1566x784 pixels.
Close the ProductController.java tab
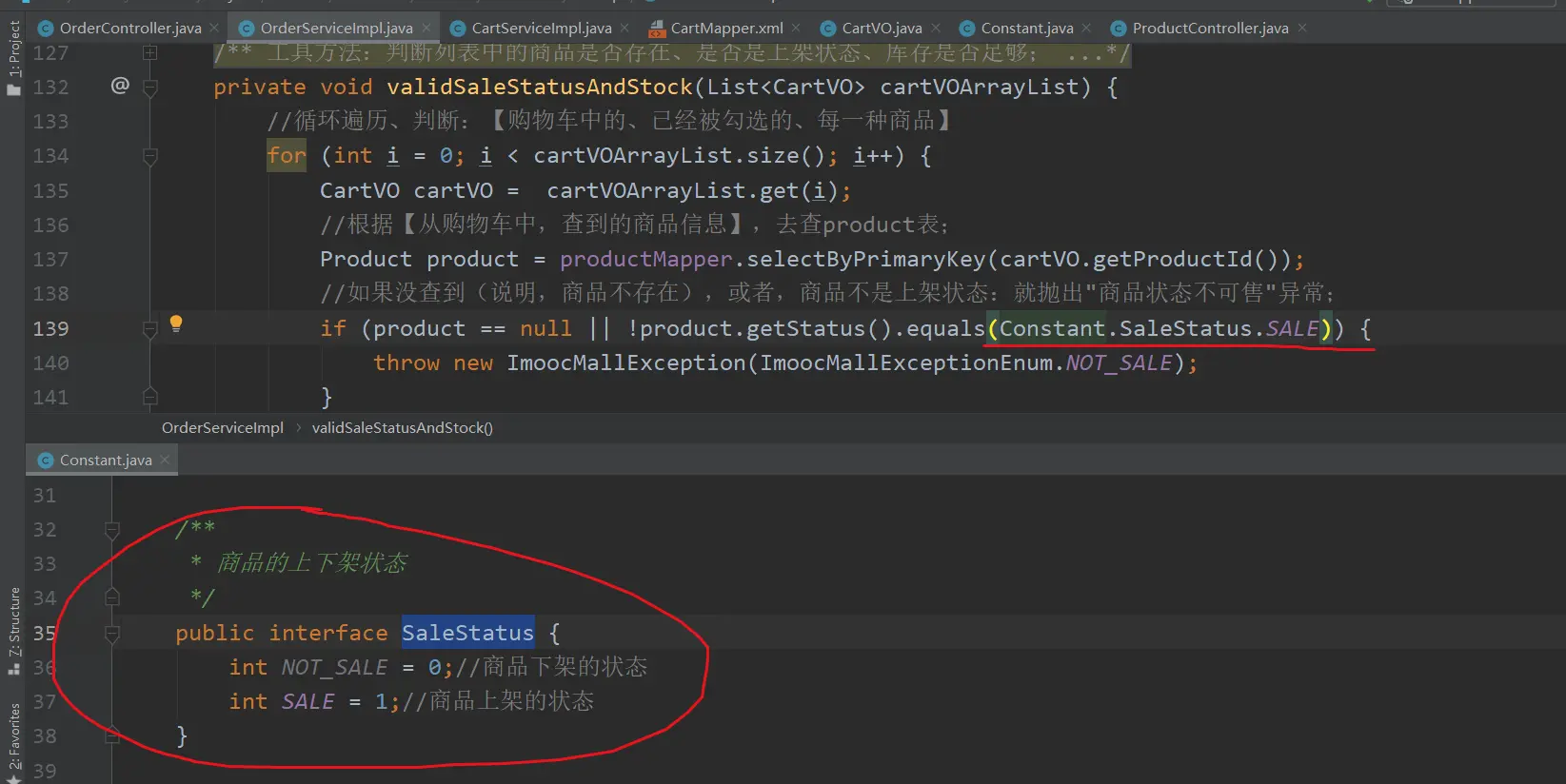point(1302,29)
